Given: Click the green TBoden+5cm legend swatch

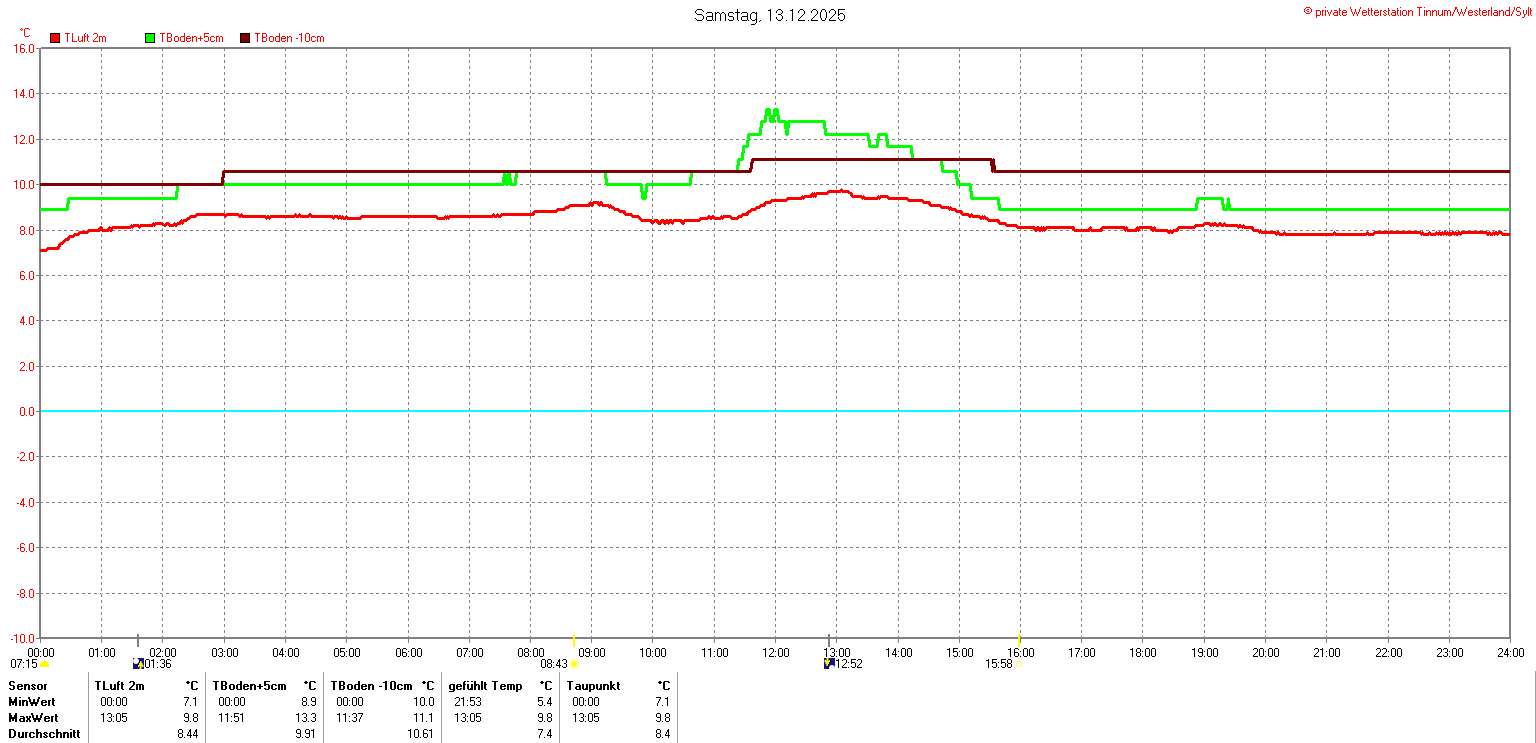Looking at the screenshot, I should 151,38.
